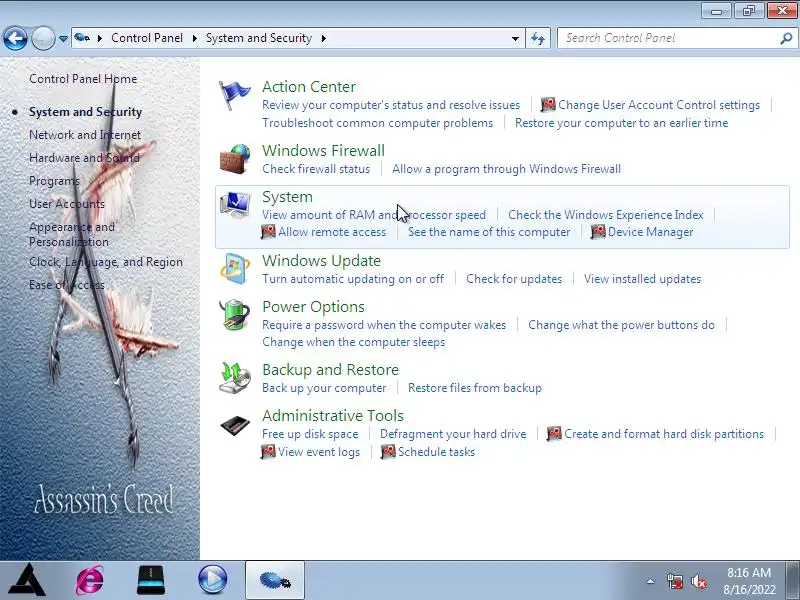This screenshot has height=600, width=800.
Task: Open Windows Update heading link
Action: (x=321, y=261)
